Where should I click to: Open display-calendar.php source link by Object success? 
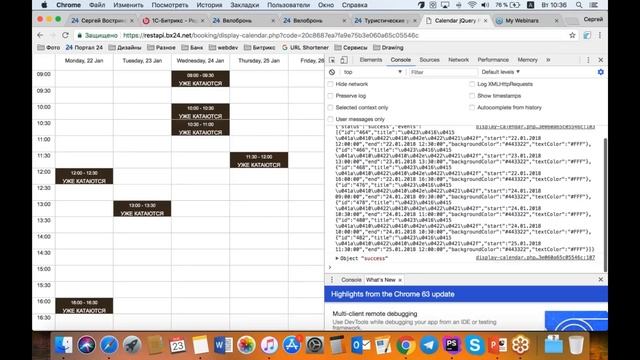tap(535, 258)
